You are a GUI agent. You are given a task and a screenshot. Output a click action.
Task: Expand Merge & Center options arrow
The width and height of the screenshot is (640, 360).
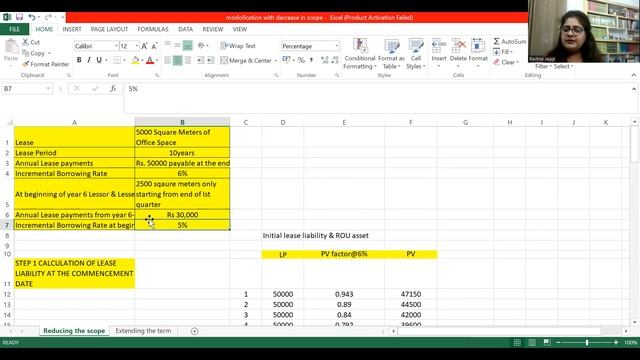point(276,60)
